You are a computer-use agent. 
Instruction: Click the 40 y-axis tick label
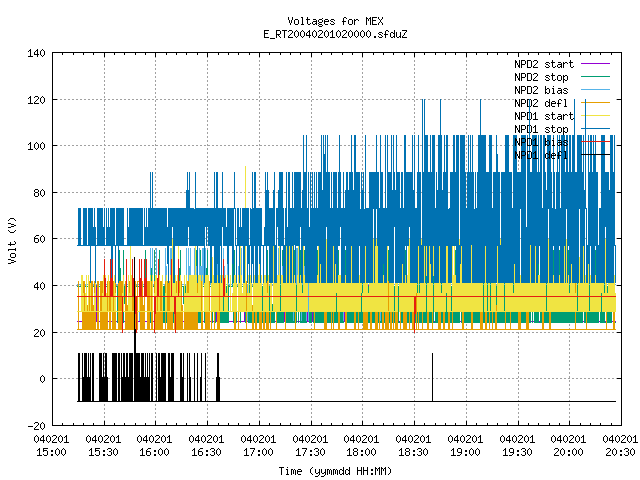[40, 286]
